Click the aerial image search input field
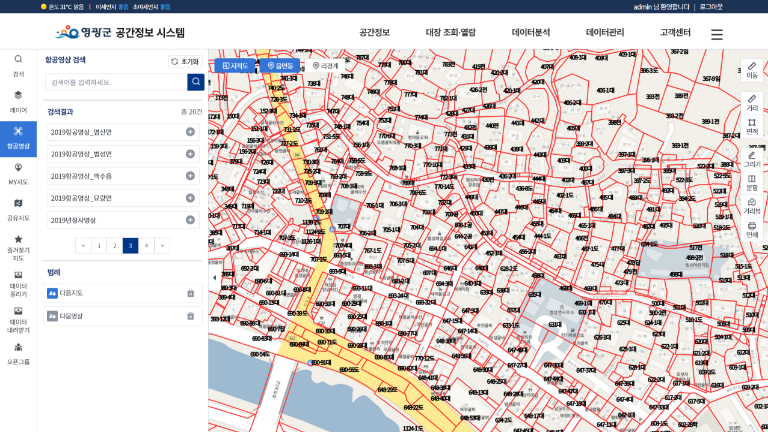Viewport: 768px width, 432px height. 116,82
